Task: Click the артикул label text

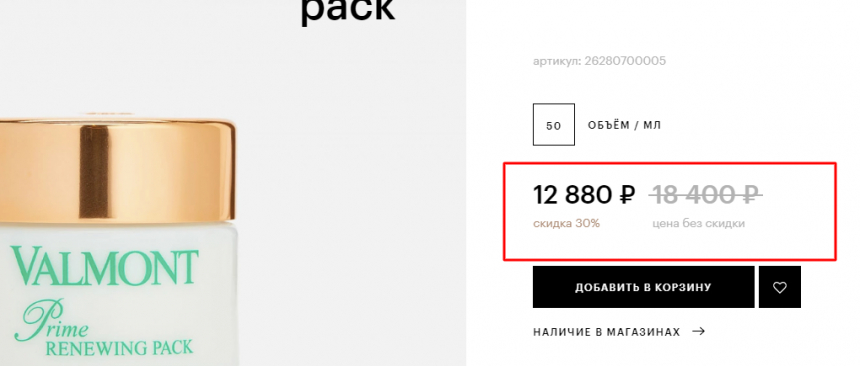Action: 556,61
